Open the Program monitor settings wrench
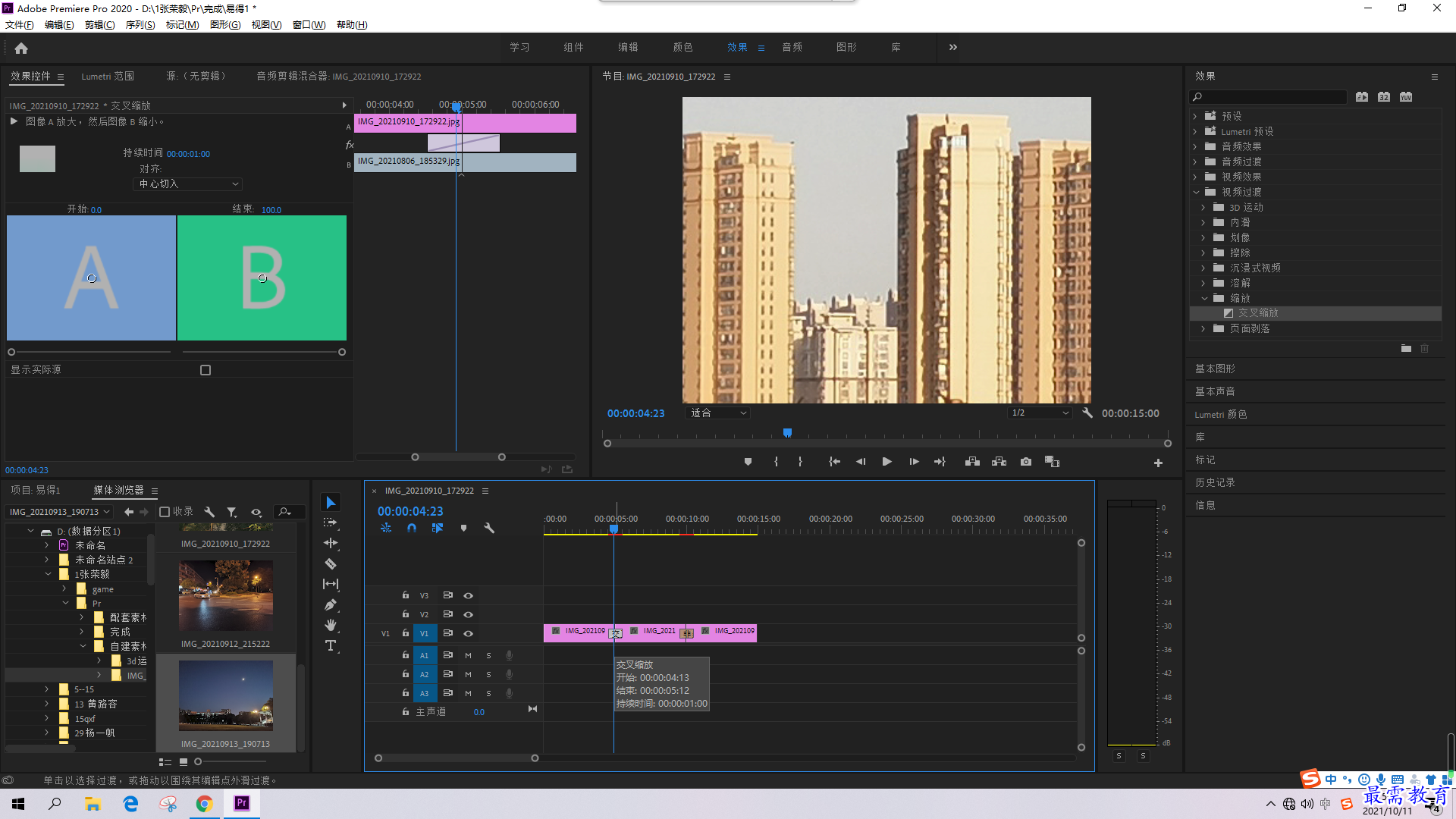 1087,413
